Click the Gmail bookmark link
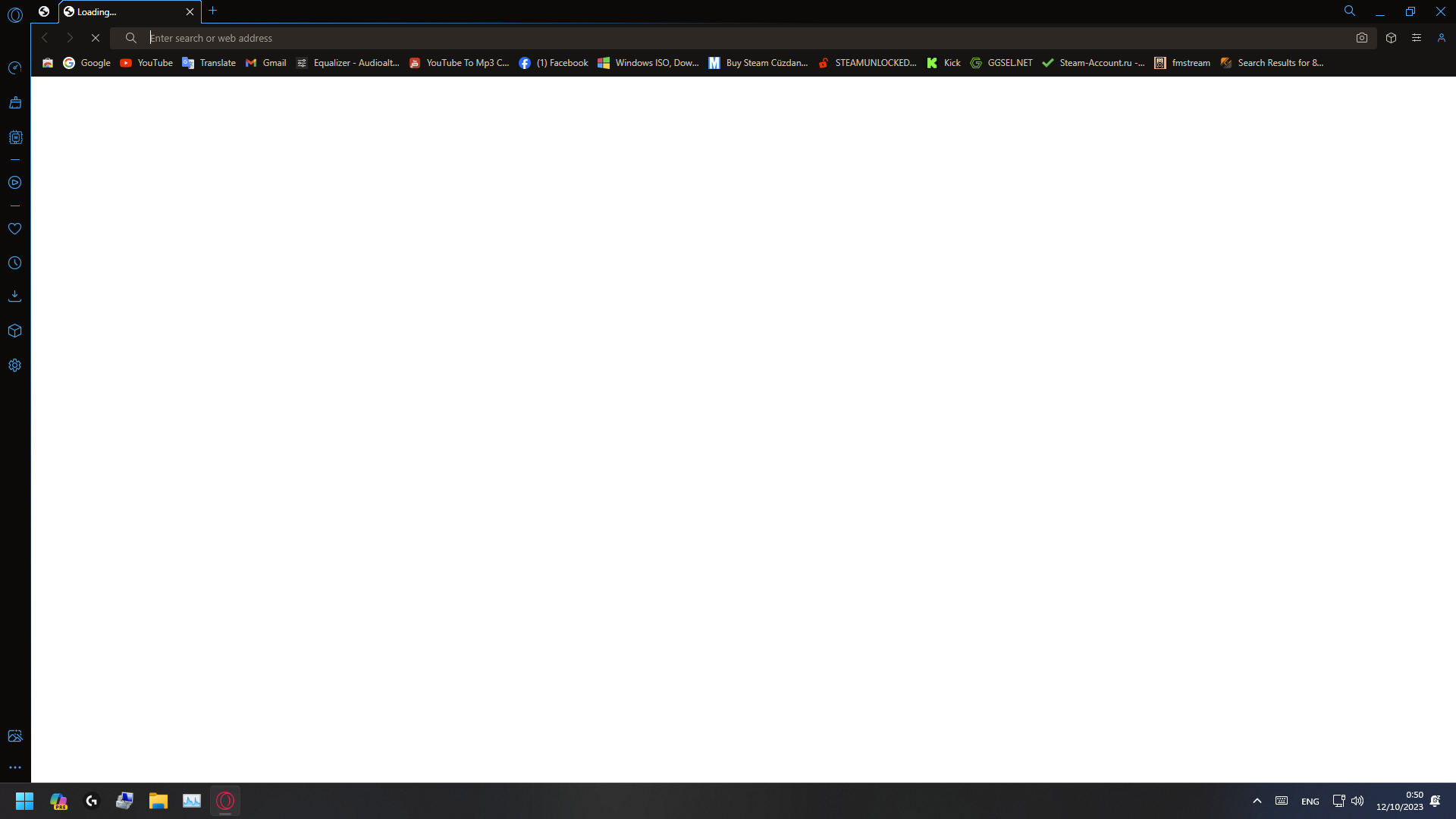This screenshot has width=1456, height=819. pyautogui.click(x=265, y=62)
